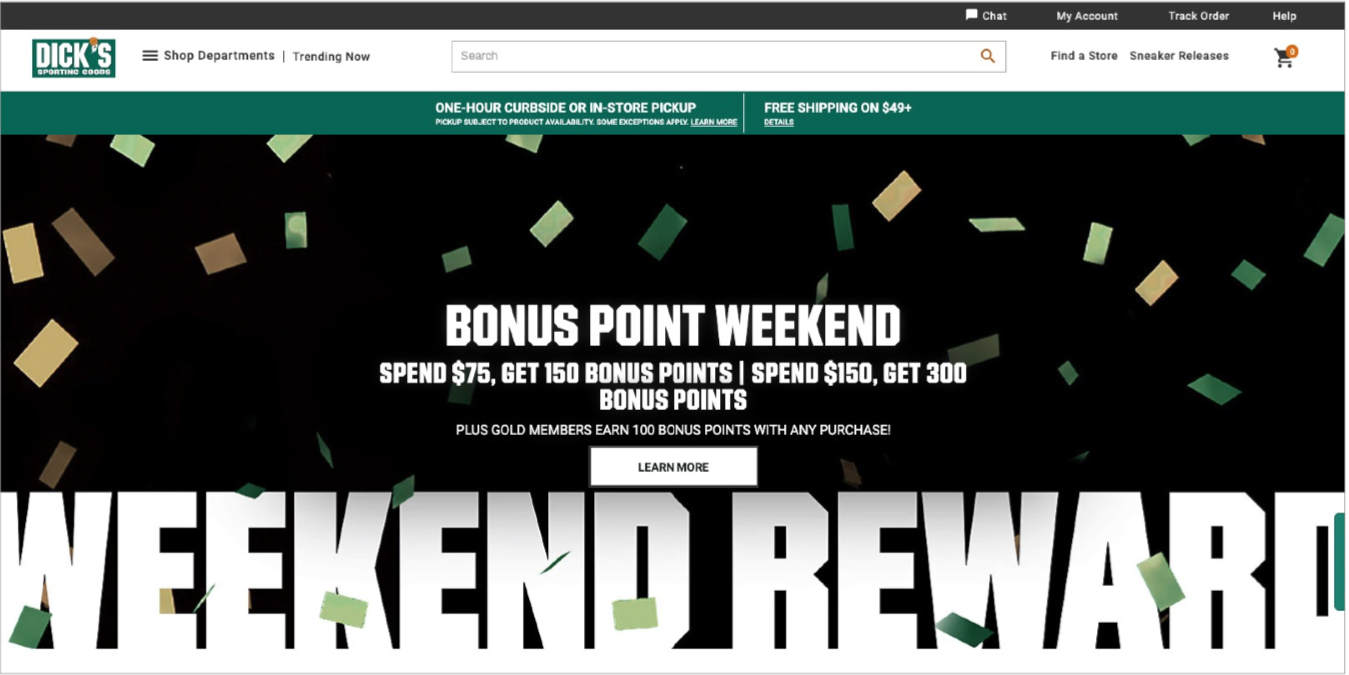Click the orange search magnifier icon
The height and width of the screenshot is (675, 1349).
(987, 56)
